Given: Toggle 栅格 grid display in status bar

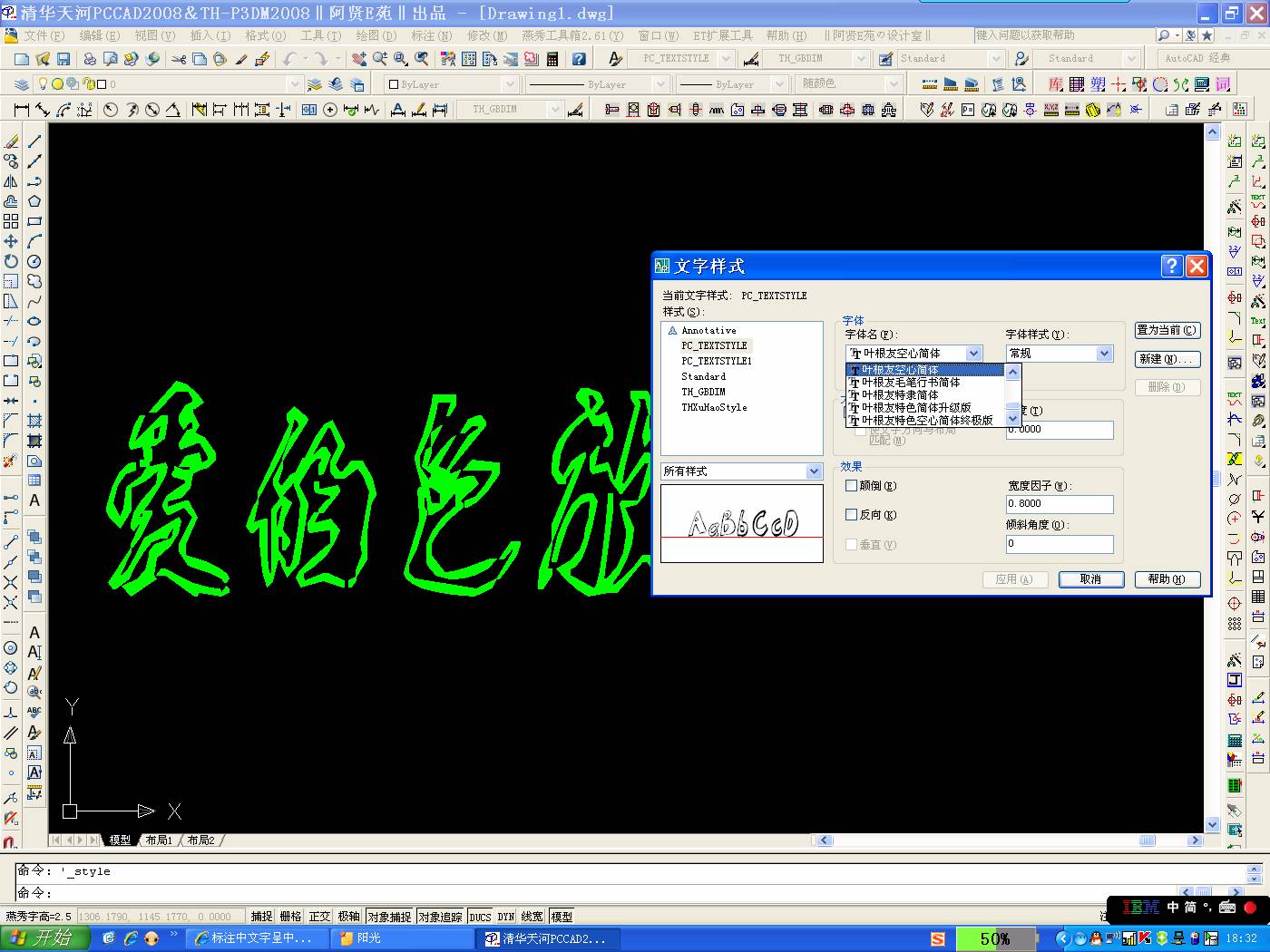Looking at the screenshot, I should tap(290, 917).
